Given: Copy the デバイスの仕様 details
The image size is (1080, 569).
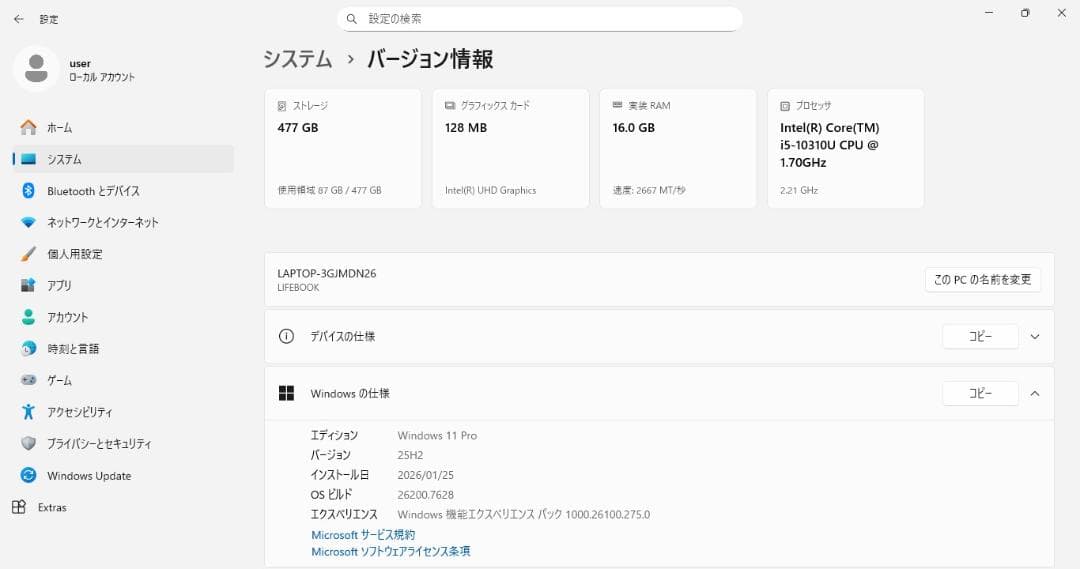Looking at the screenshot, I should (980, 336).
